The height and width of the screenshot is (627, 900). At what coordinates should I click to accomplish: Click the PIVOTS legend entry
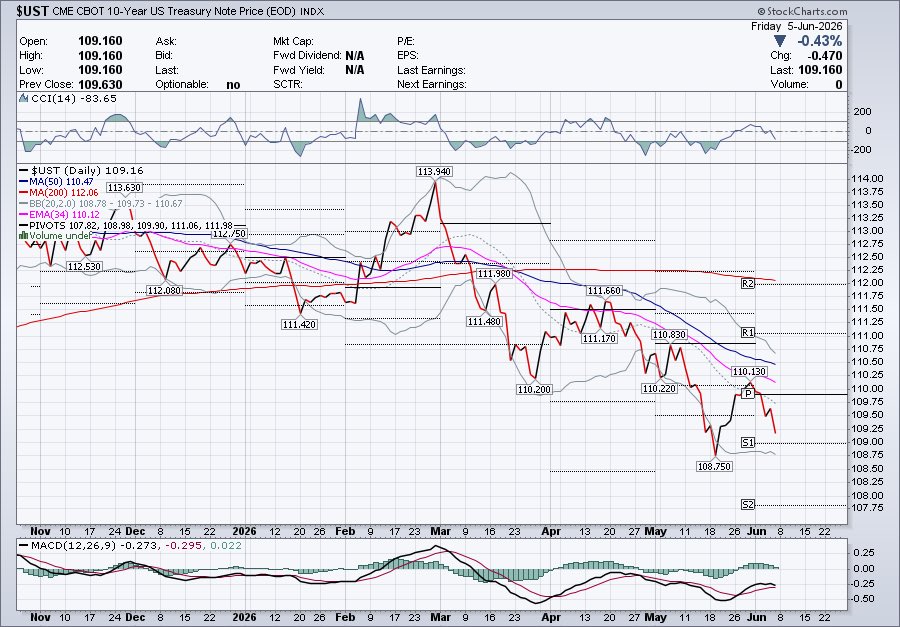[x=131, y=225]
